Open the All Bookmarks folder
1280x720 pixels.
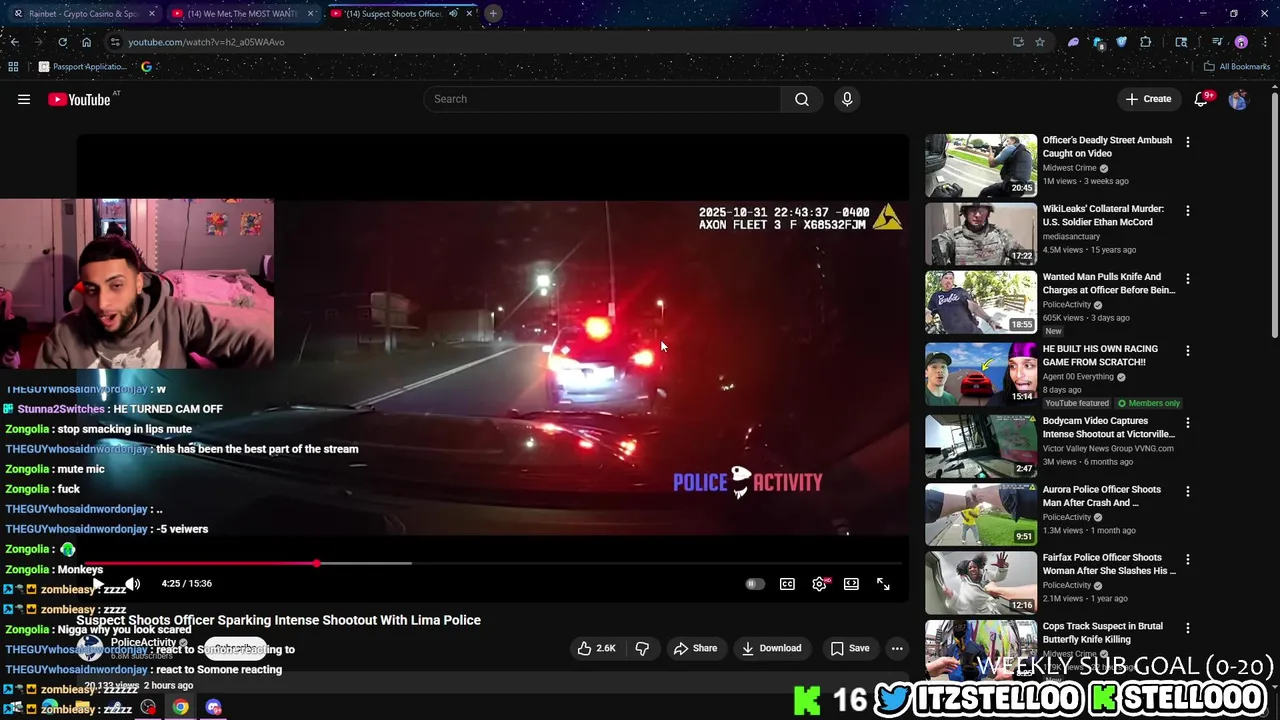1237,67
